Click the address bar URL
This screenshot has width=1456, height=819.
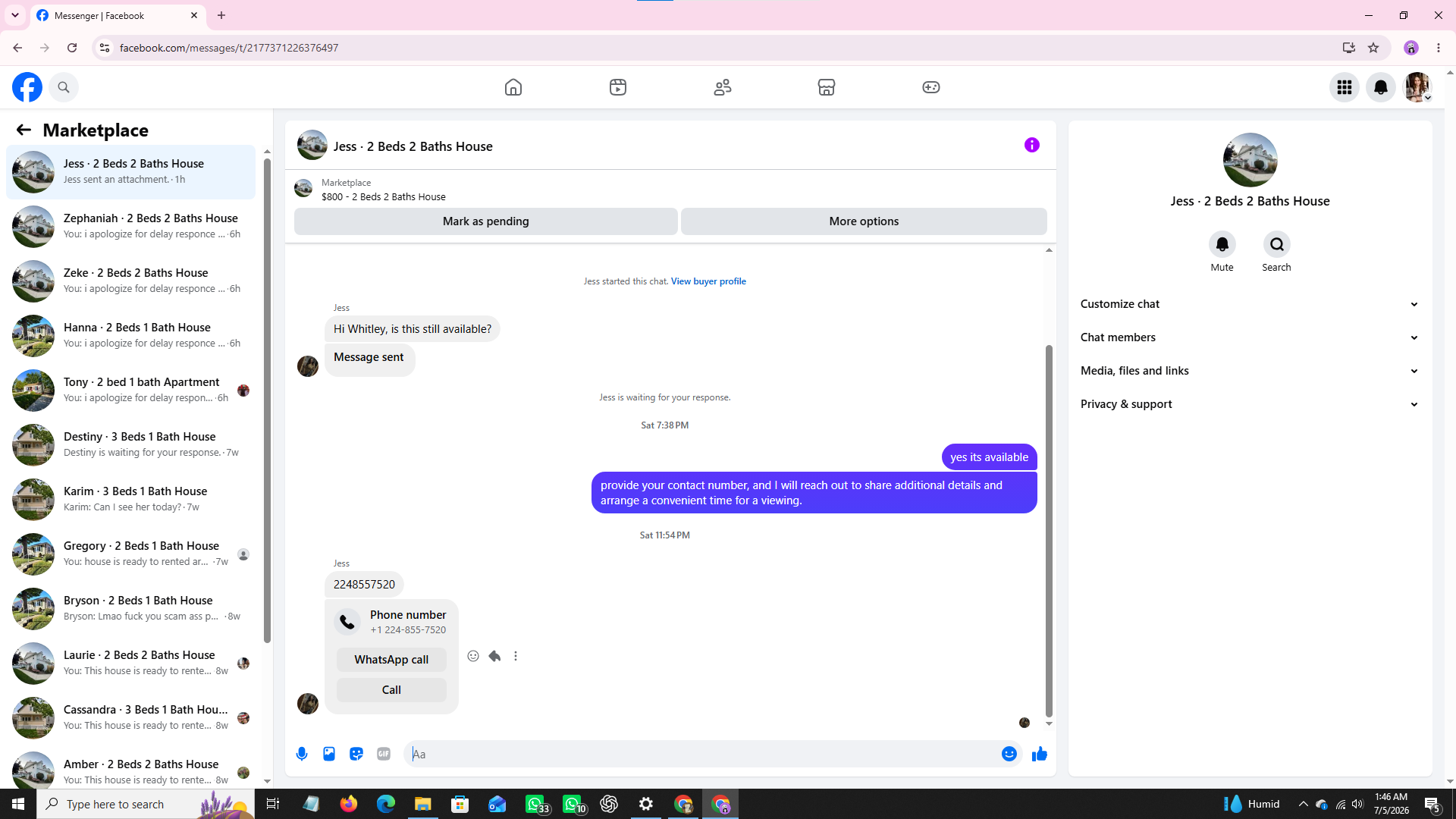click(229, 48)
